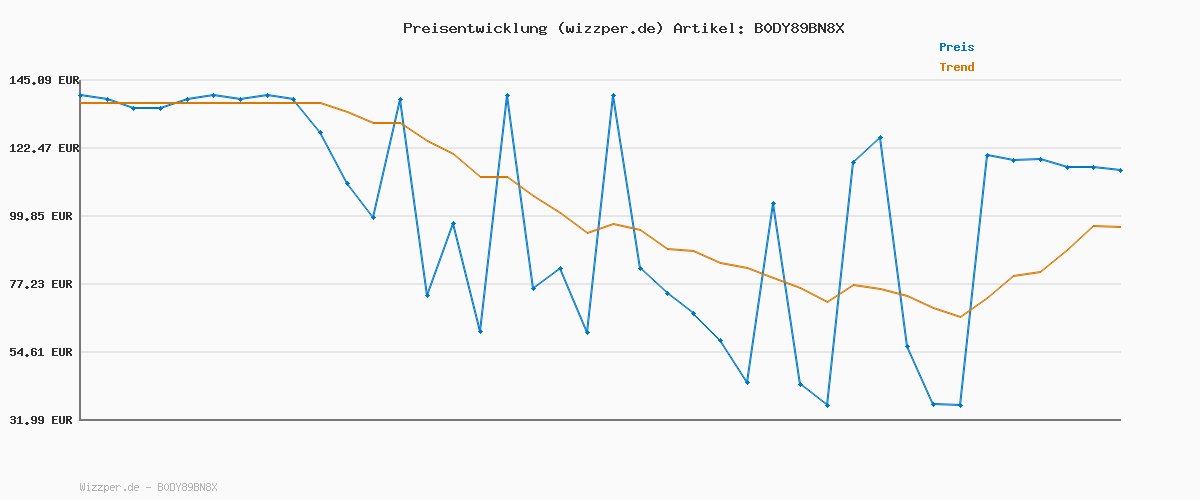This screenshot has width=1200, height=500.
Task: Click the left start of the orange trend line
Action: (x=81, y=103)
